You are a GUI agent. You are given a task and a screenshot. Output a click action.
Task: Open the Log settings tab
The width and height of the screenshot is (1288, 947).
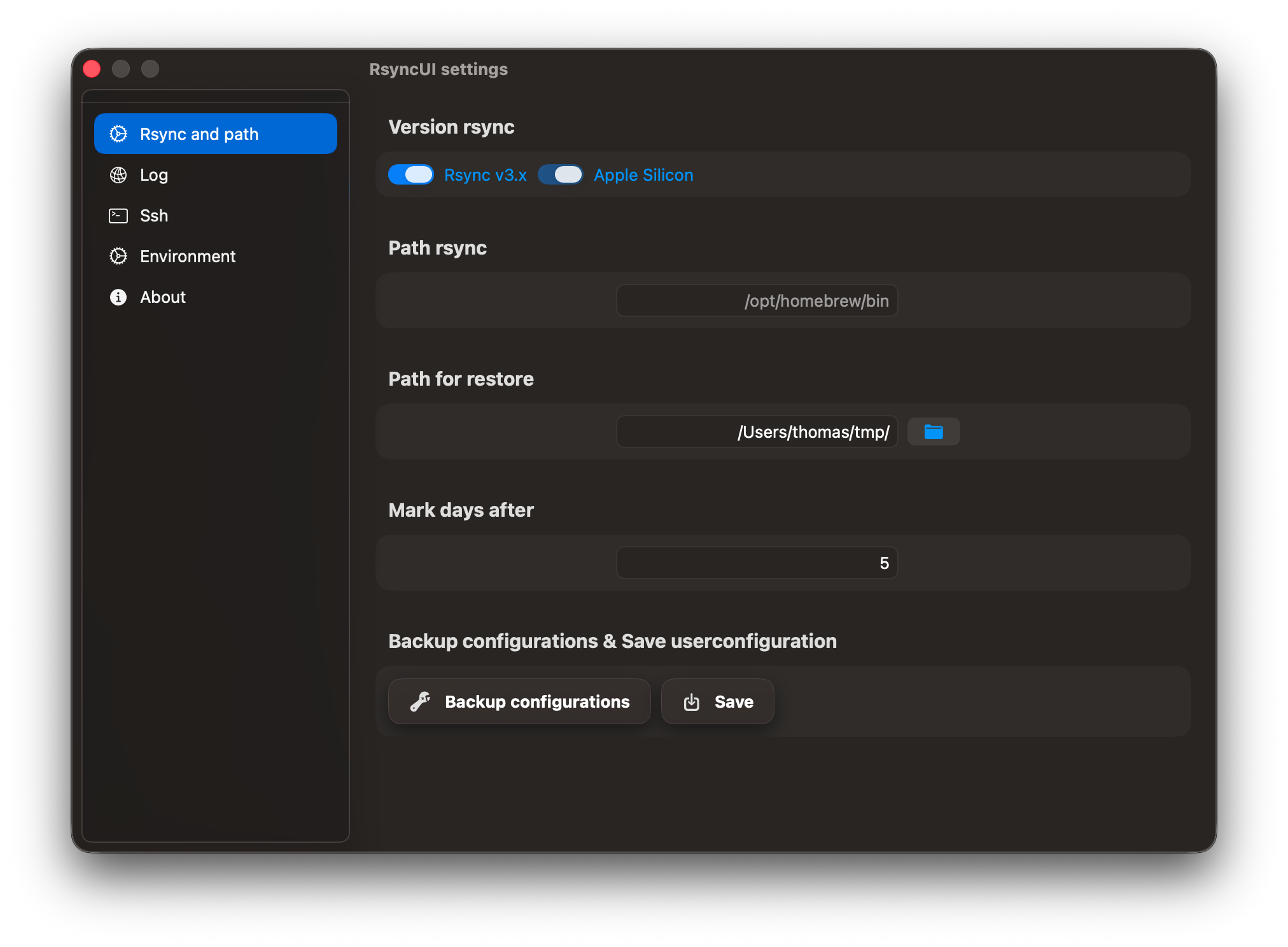click(x=154, y=175)
